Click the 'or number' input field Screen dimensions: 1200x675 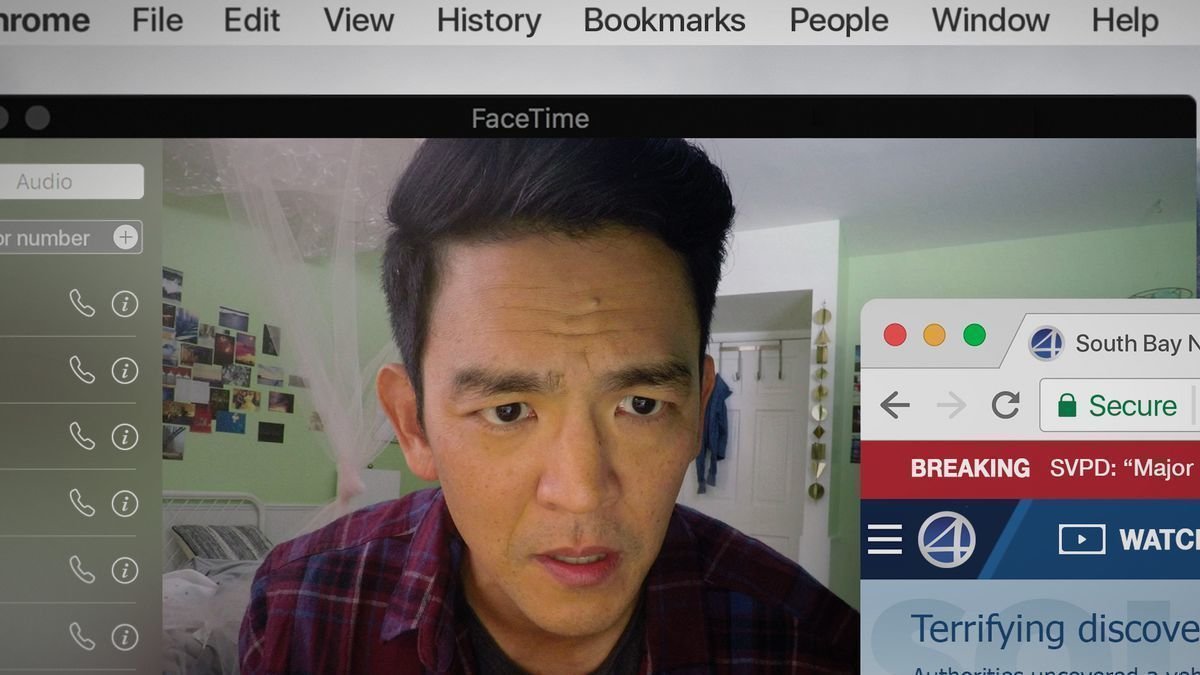50,237
